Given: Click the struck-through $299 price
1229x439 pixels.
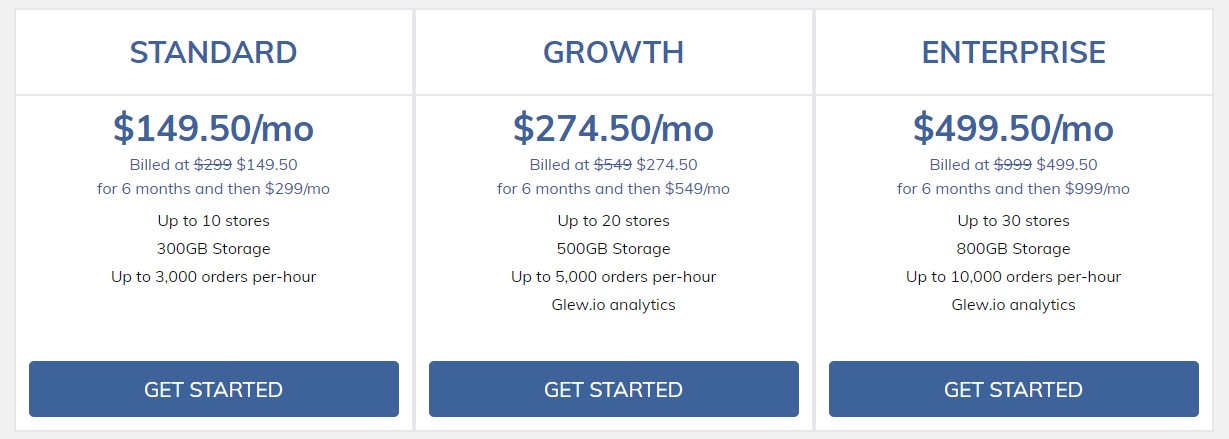Looking at the screenshot, I should click(213, 165).
